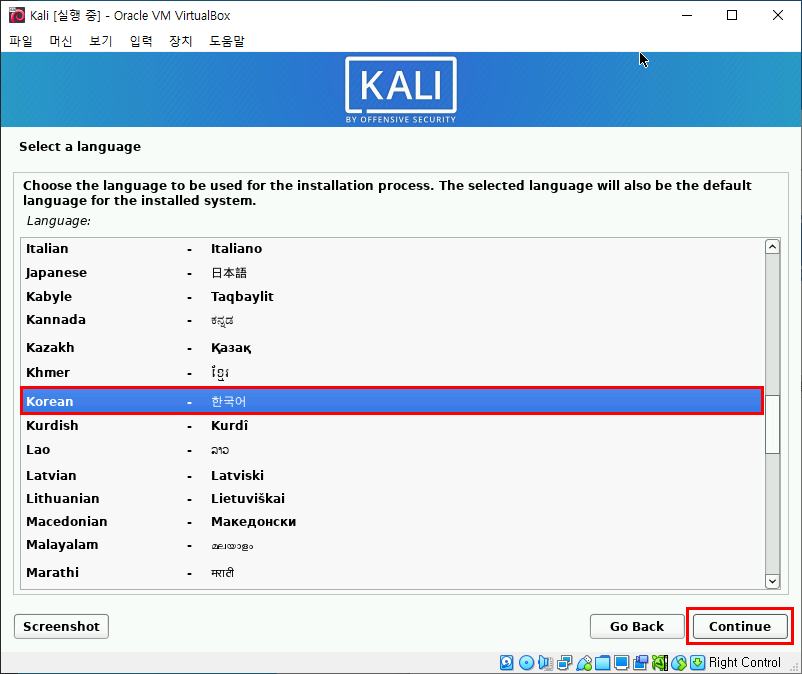This screenshot has width=802, height=674.
Task: Click the green CPU status icon
Action: (x=659, y=662)
